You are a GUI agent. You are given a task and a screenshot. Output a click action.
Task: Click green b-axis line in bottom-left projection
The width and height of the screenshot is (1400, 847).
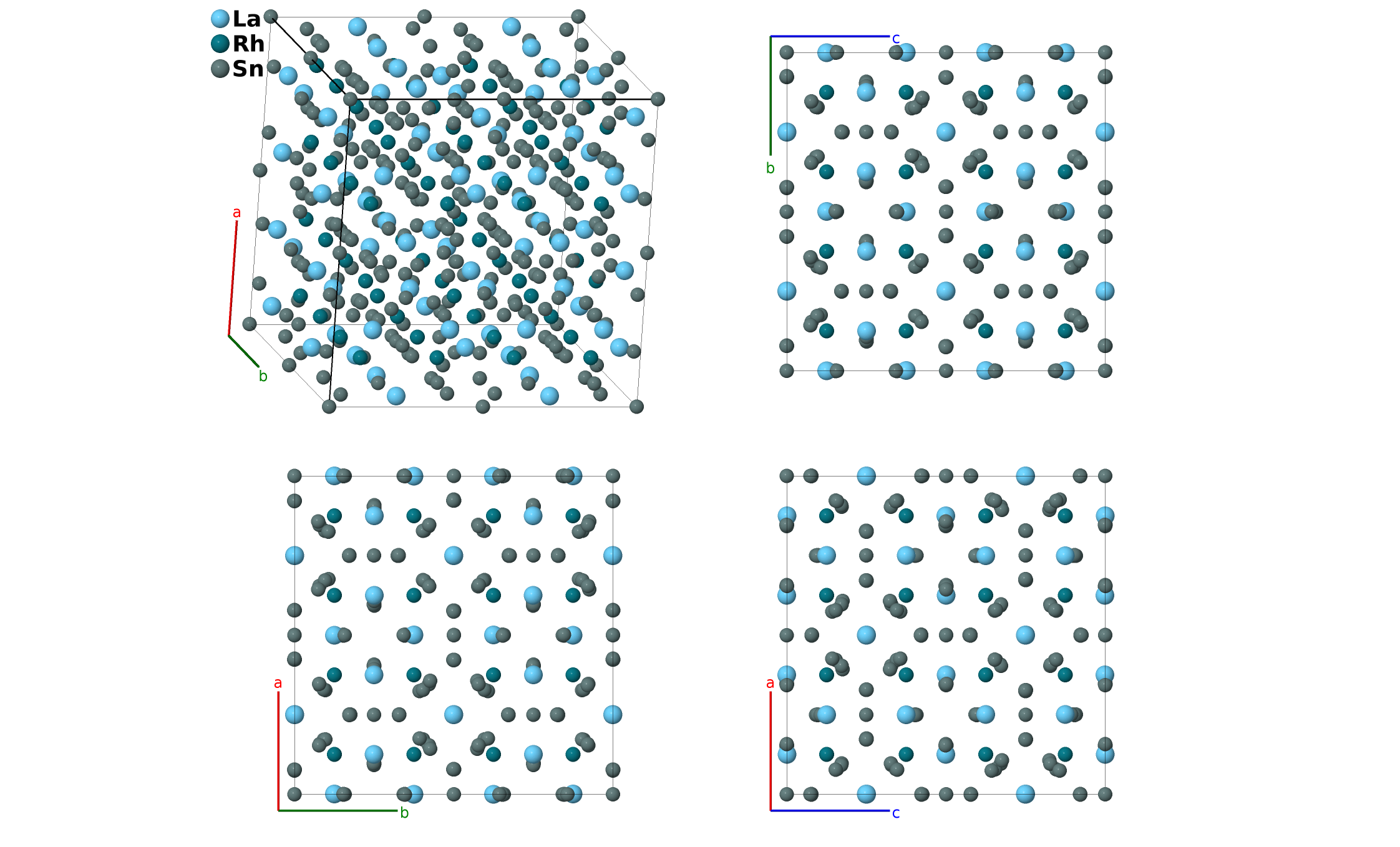(x=337, y=811)
